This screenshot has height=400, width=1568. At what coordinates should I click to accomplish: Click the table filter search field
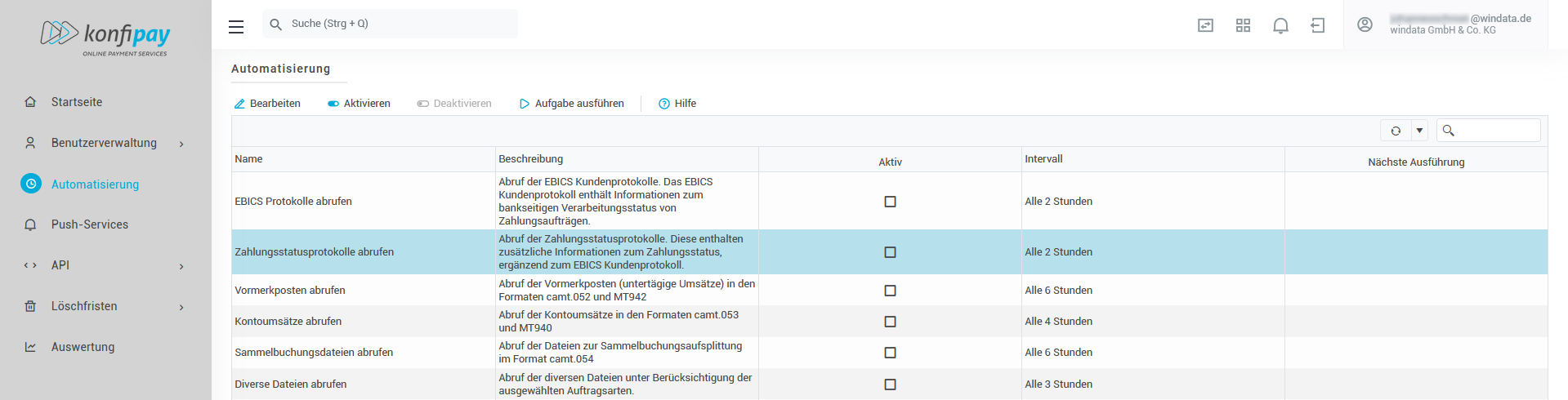coord(1497,131)
